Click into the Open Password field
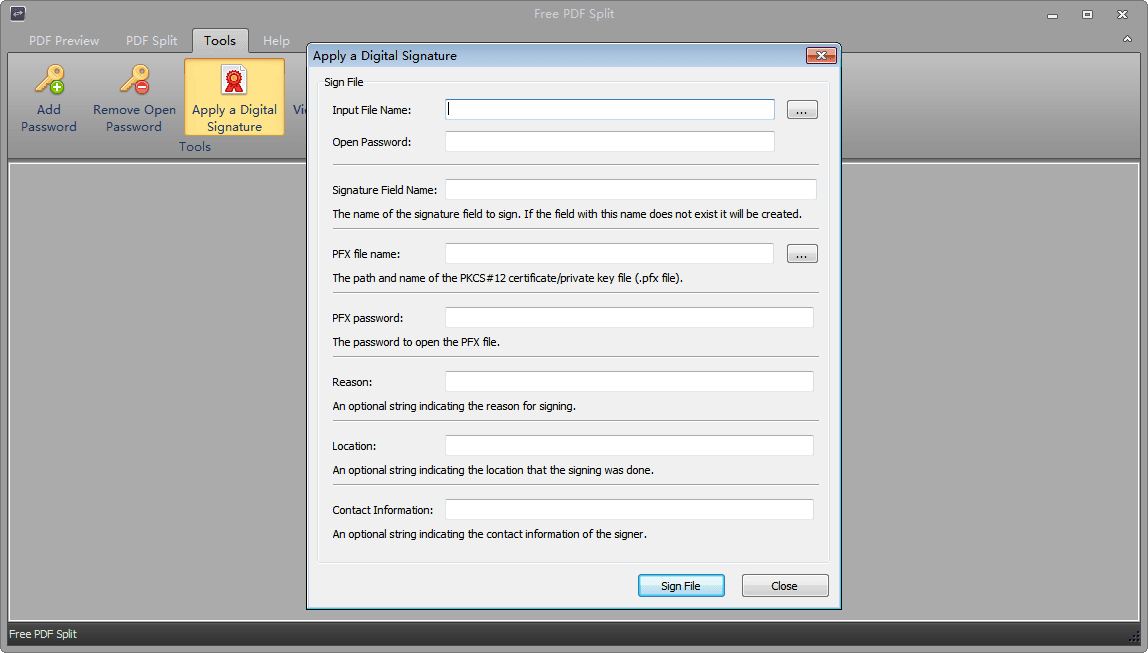The height and width of the screenshot is (653, 1148). 610,141
